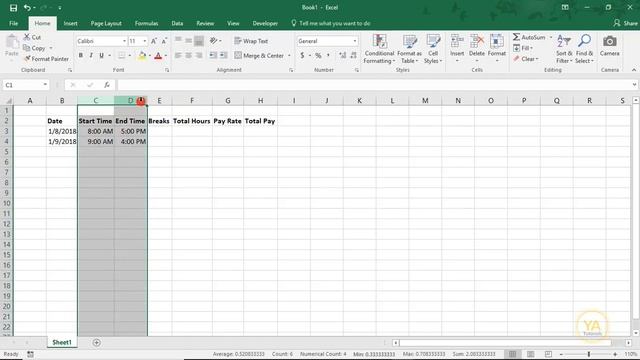Viewport: 640px width, 360px height.
Task: Switch to Normal view in status bar
Action: [x=512, y=354]
